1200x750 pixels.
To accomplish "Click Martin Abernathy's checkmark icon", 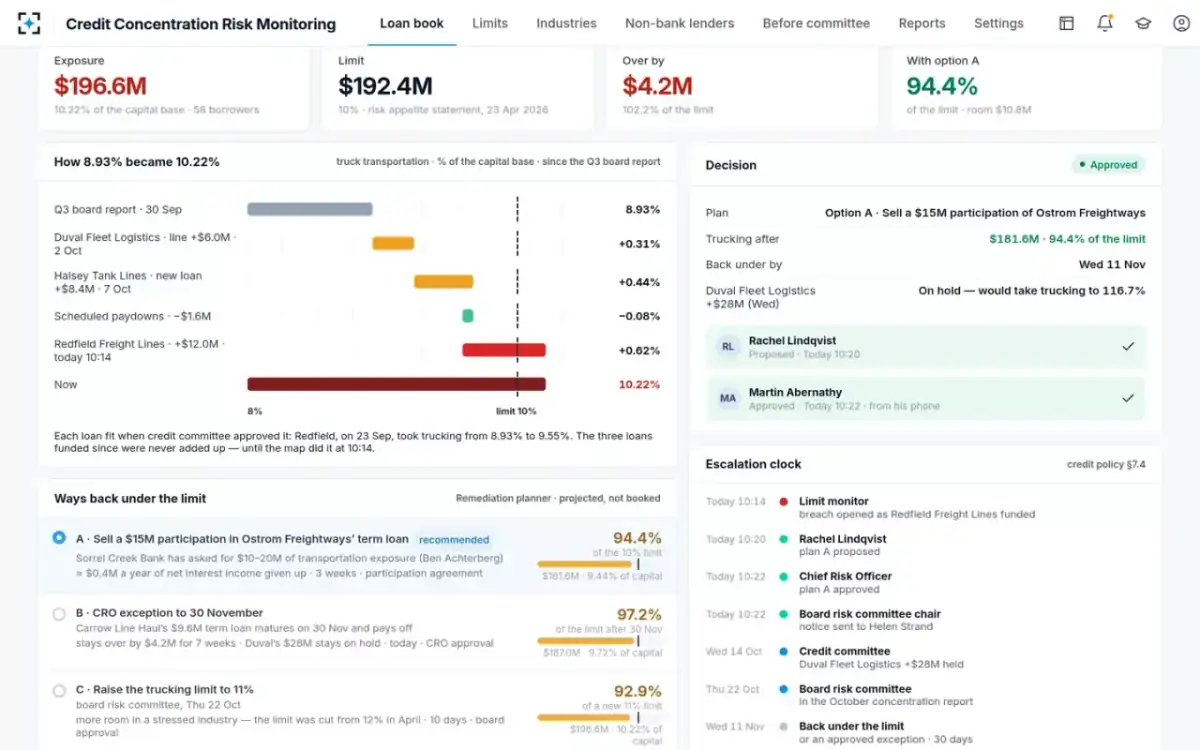I will (x=1128, y=398).
